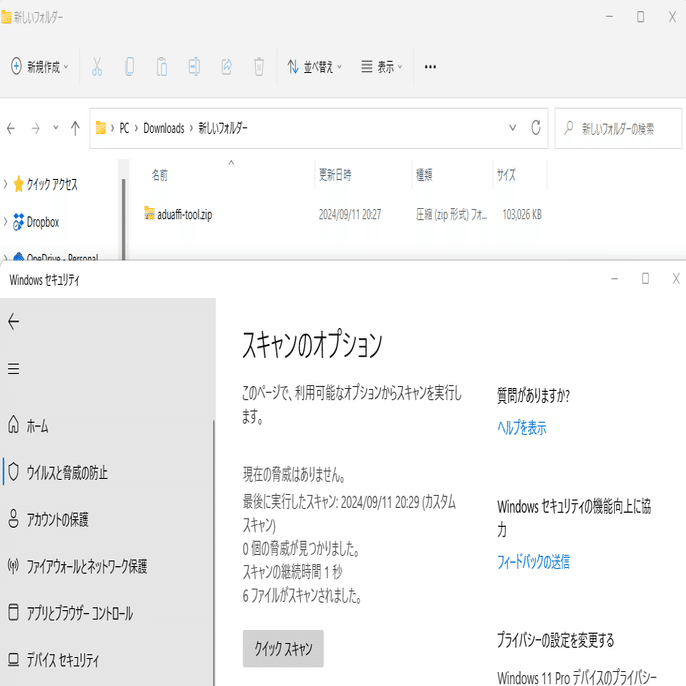This screenshot has height=686, width=686.
Task: Click the Cut scissors icon in Explorer toolbar
Action: tap(97, 66)
